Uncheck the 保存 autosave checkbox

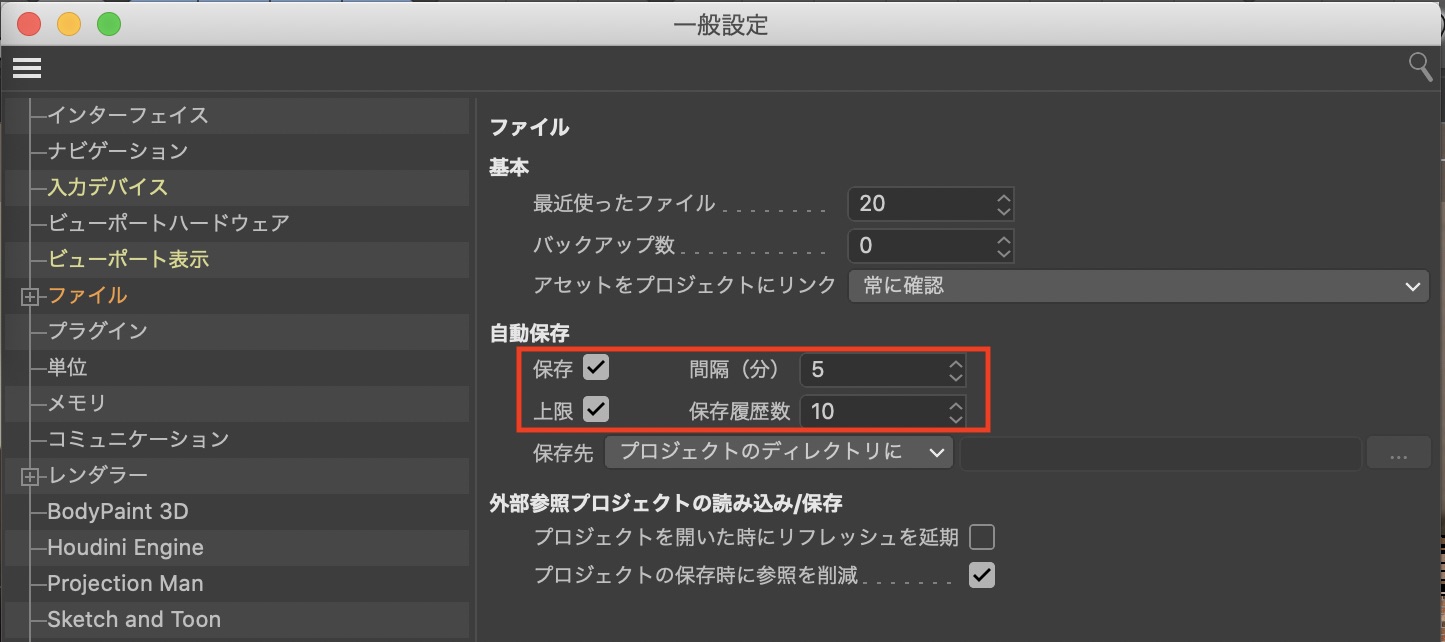click(x=596, y=368)
